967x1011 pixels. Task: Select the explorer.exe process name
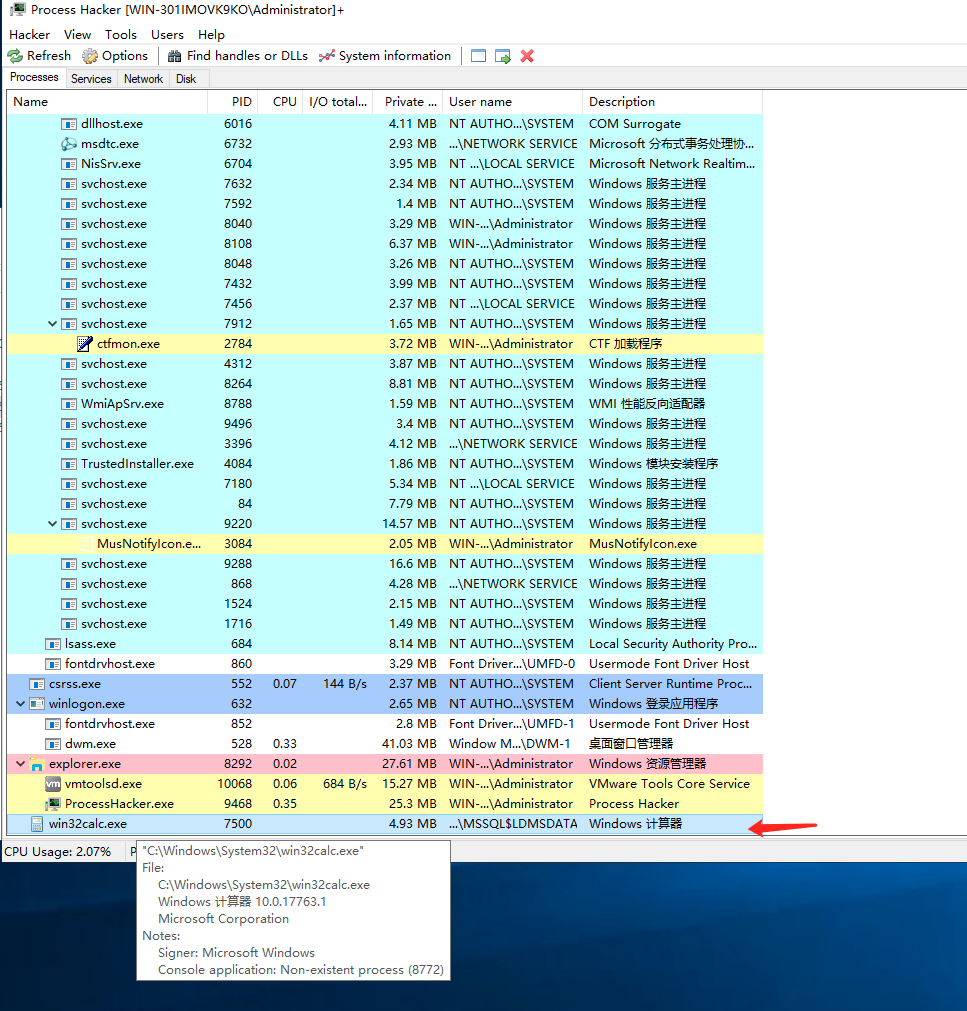point(85,764)
